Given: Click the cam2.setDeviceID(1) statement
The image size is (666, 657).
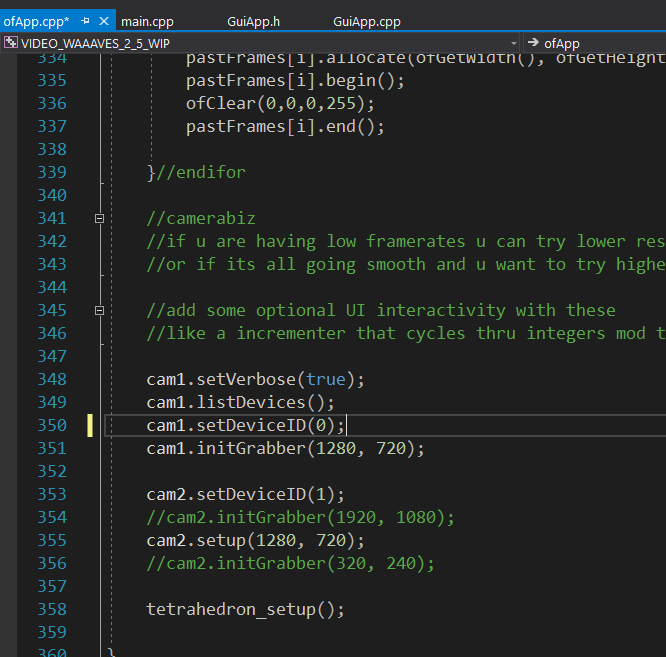Looking at the screenshot, I should tap(245, 494).
